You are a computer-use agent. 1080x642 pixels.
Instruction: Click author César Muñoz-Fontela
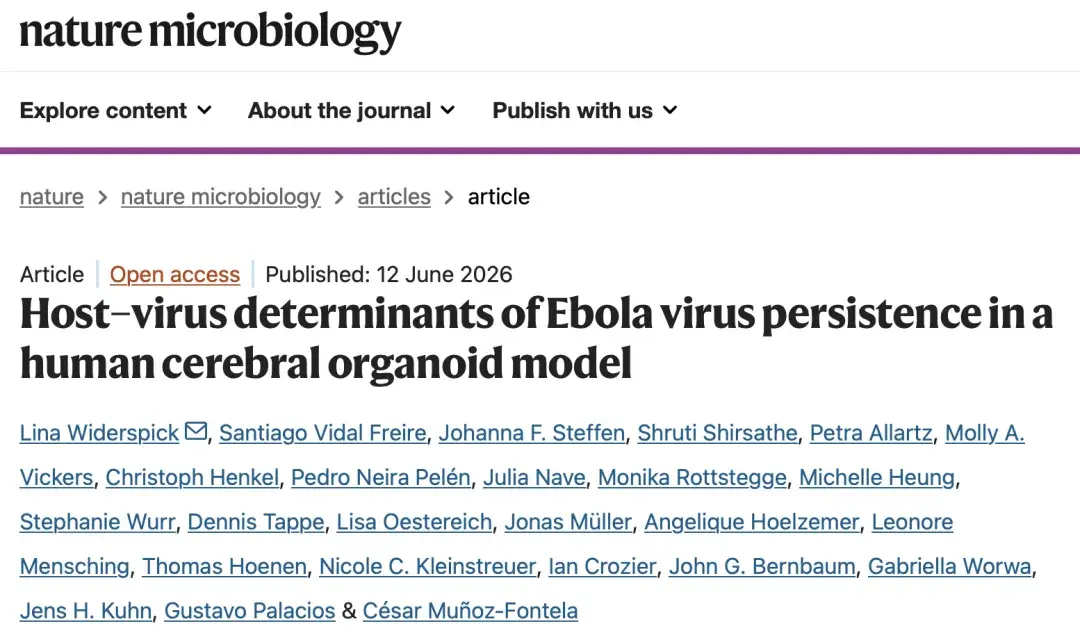point(470,611)
